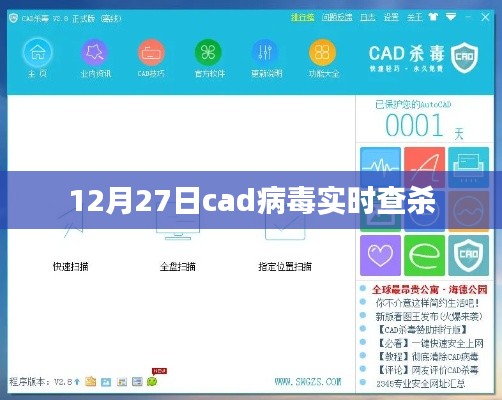Open link 【教程】彻底清除CAD病毒
Image resolution: width=502 pixels, height=400 pixels.
click(x=428, y=356)
